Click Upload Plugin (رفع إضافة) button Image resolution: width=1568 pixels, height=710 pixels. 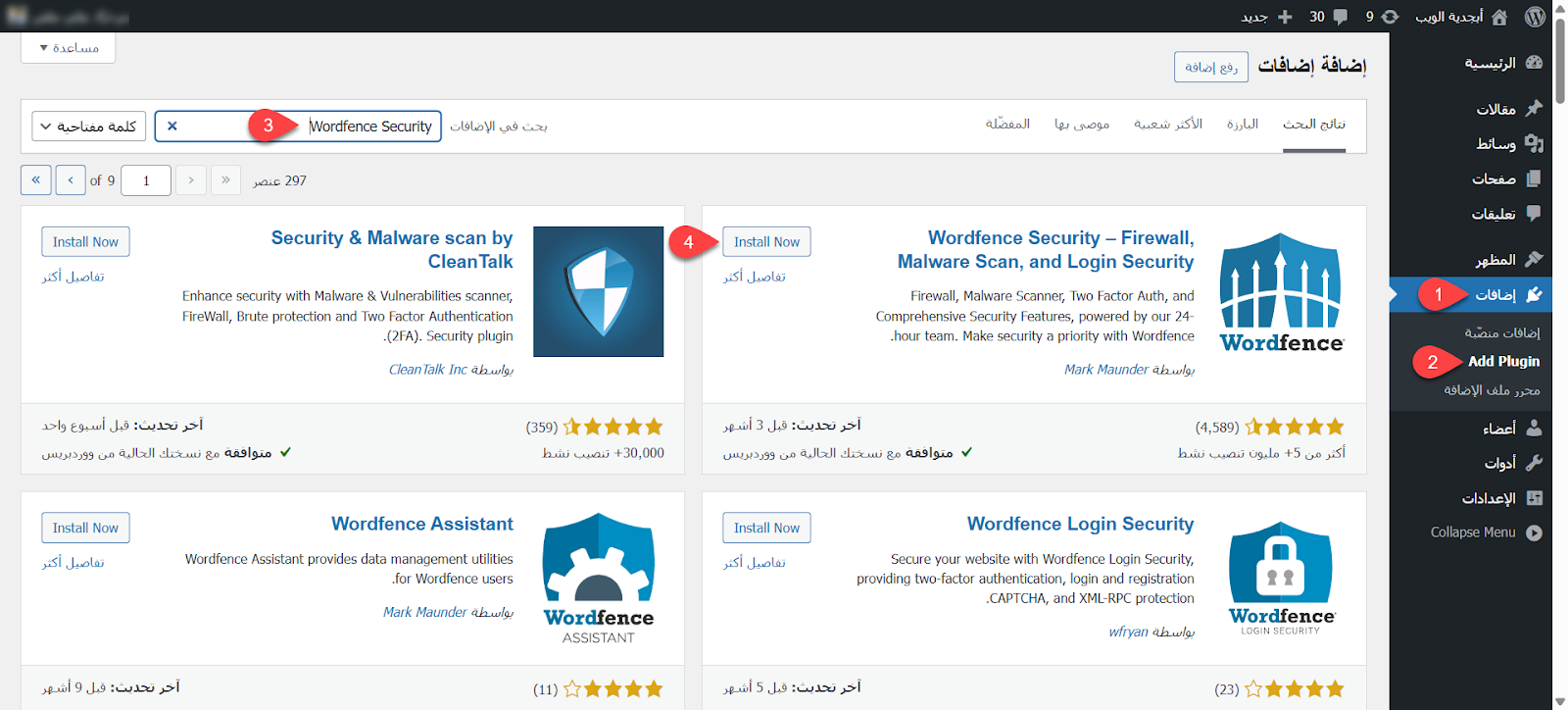click(1210, 67)
